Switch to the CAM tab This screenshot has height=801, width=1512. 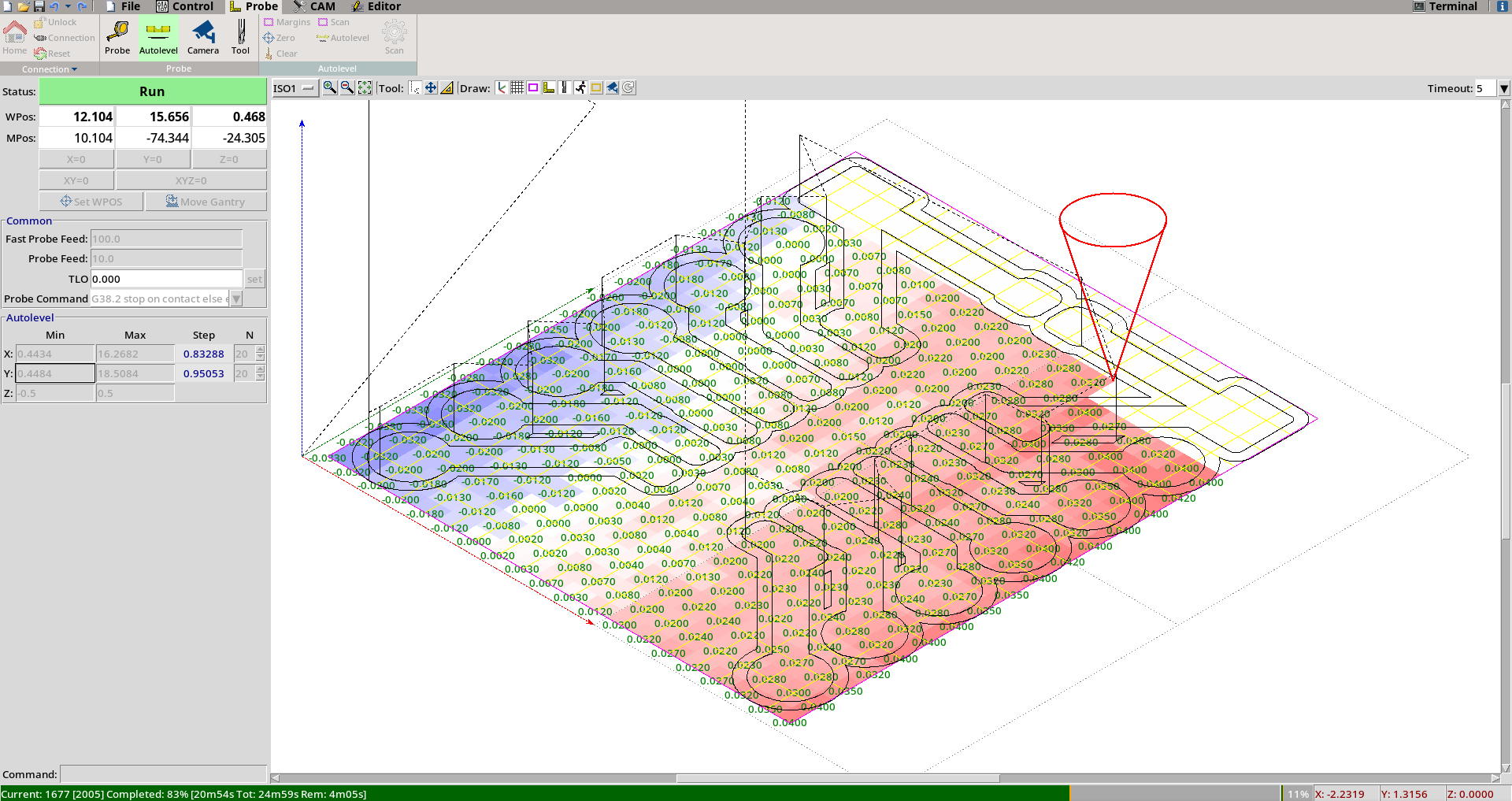point(314,6)
